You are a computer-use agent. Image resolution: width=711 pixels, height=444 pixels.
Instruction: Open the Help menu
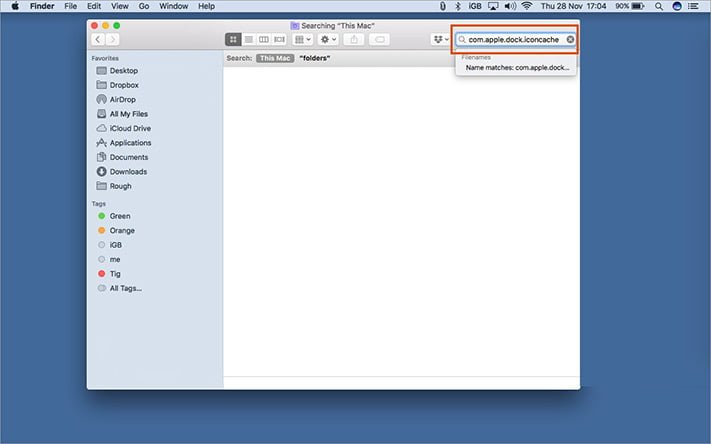pyautogui.click(x=206, y=6)
